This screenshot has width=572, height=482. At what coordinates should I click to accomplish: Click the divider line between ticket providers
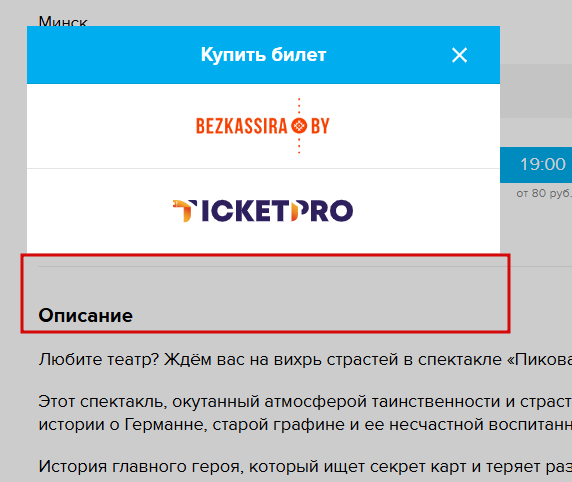point(263,169)
